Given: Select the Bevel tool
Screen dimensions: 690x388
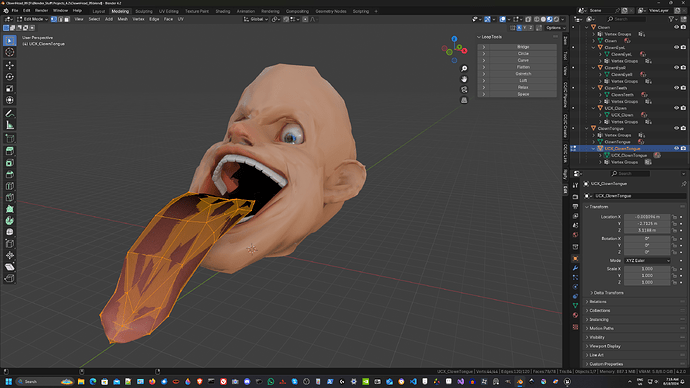Looking at the screenshot, I should point(10,174).
